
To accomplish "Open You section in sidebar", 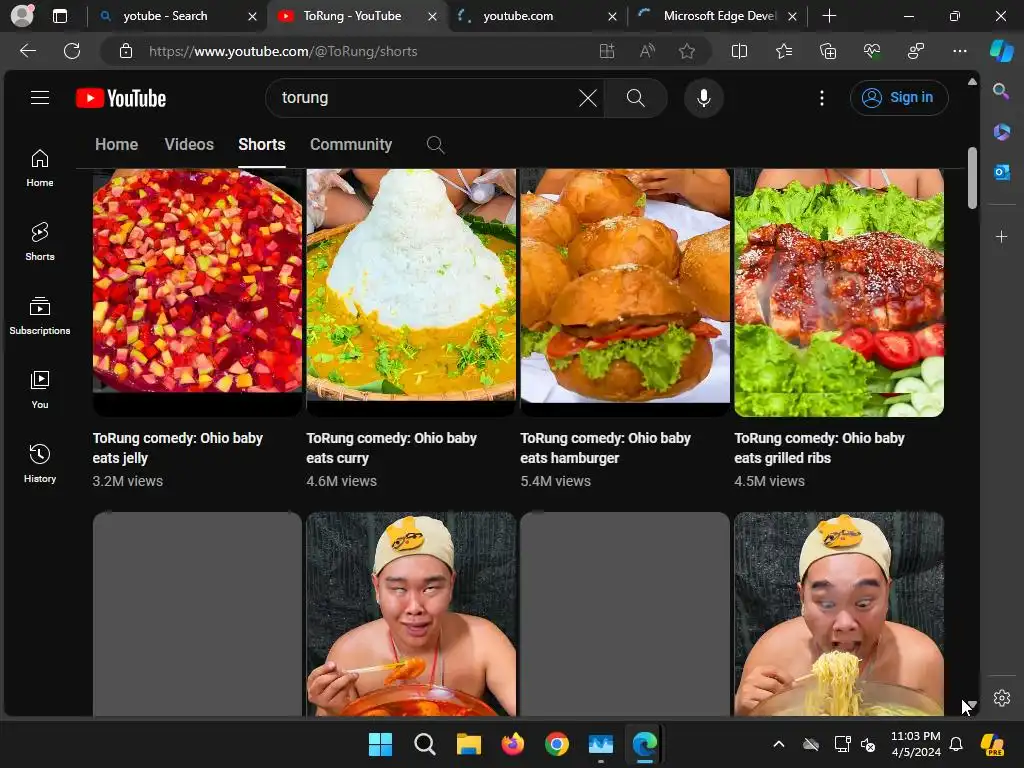I will (40, 390).
